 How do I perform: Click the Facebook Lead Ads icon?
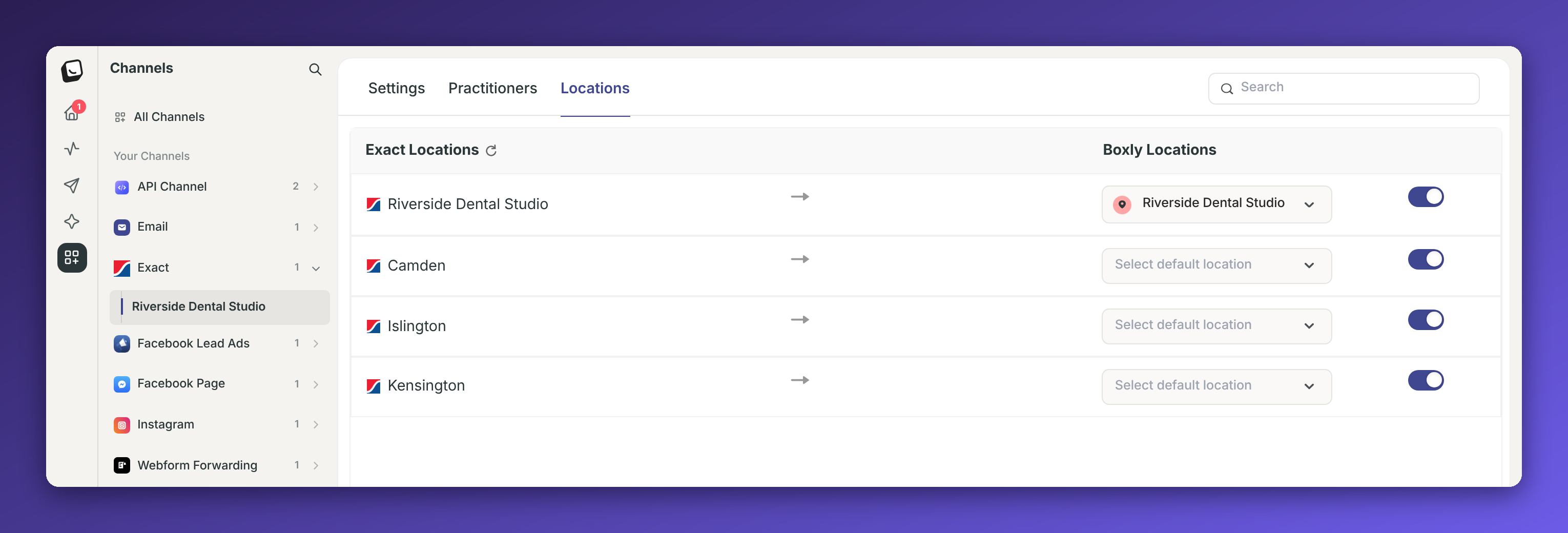coord(122,344)
